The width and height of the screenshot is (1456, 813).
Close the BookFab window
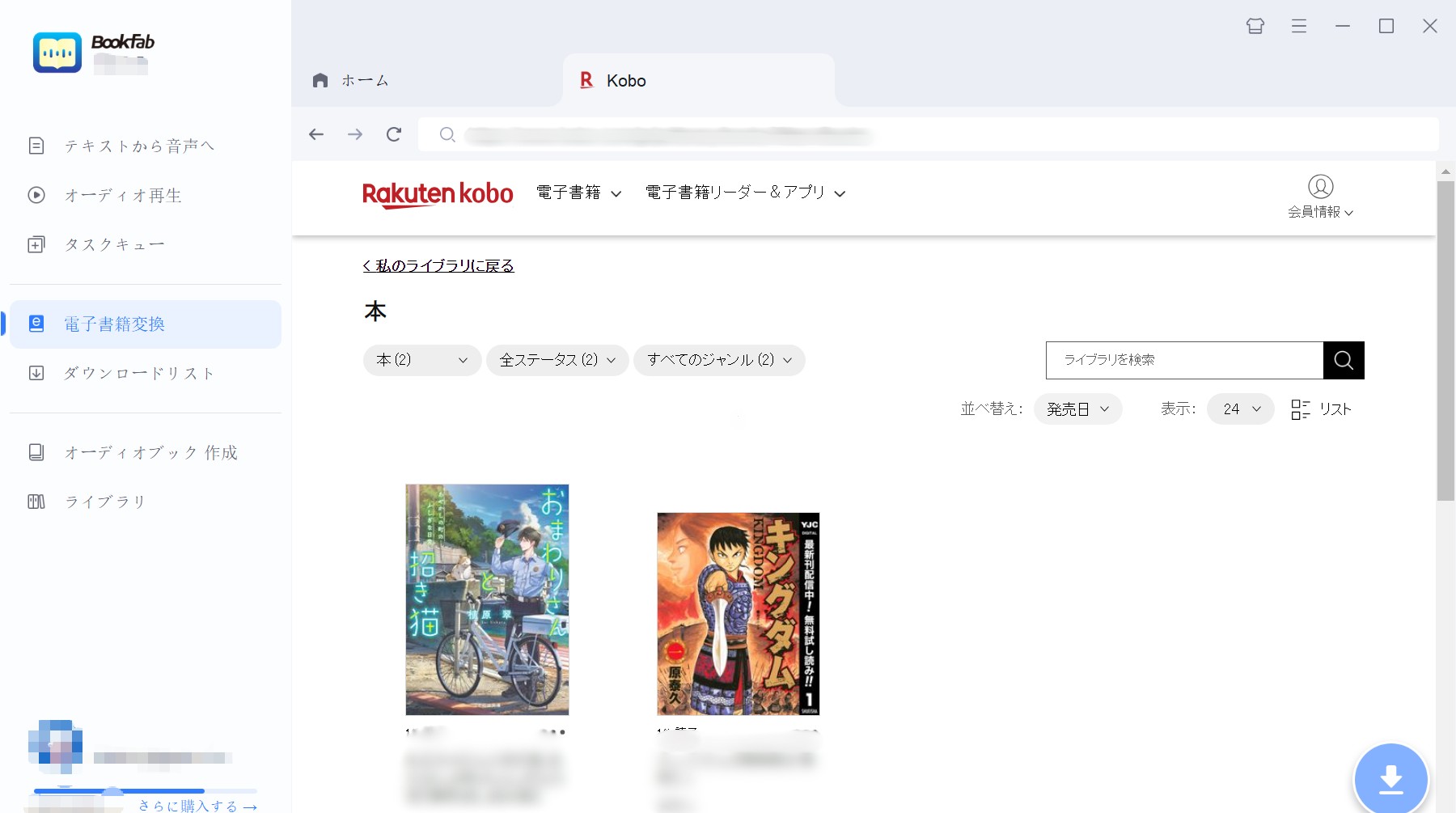(1430, 26)
